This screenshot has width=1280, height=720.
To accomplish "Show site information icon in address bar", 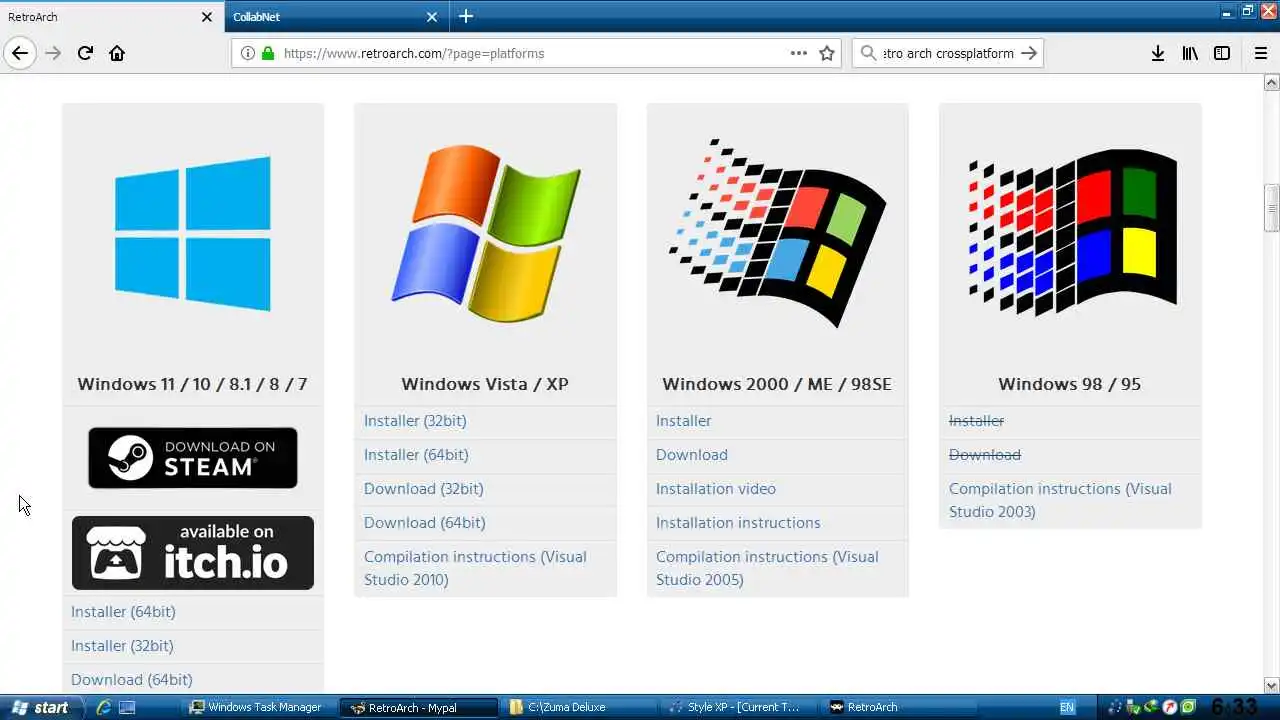I will coord(248,53).
